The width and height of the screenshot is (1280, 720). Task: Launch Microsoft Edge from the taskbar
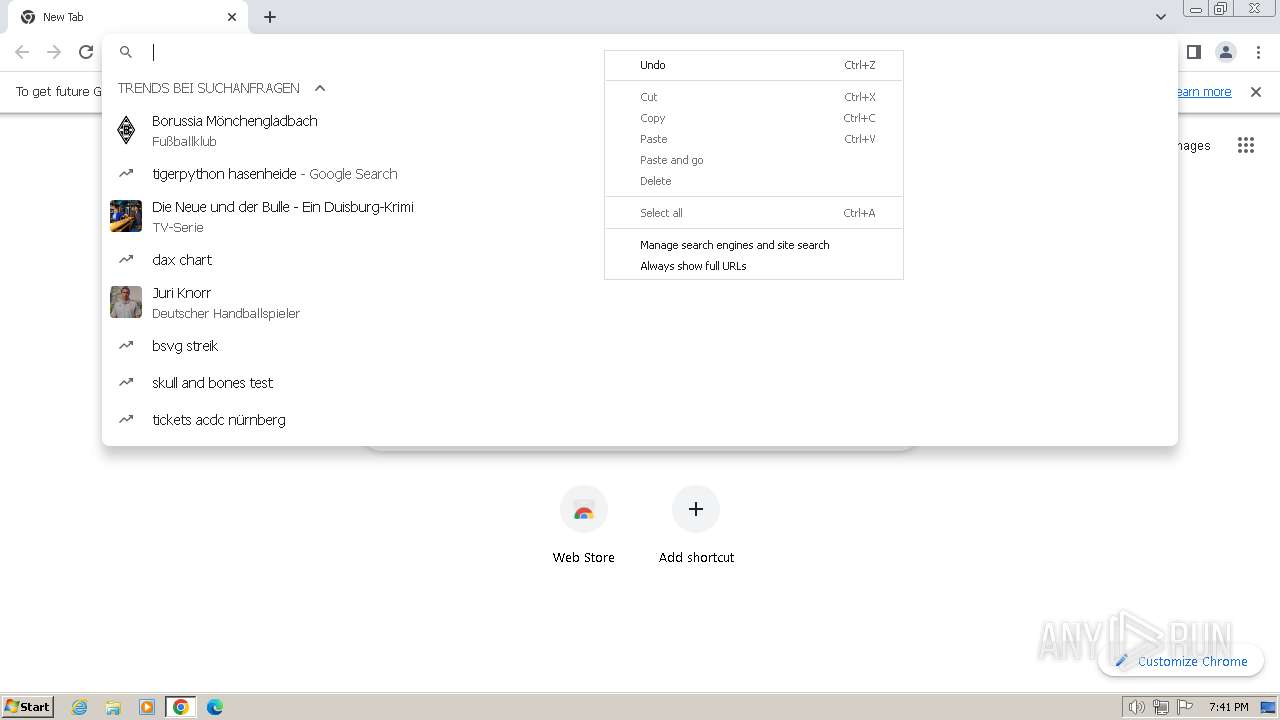coord(215,707)
